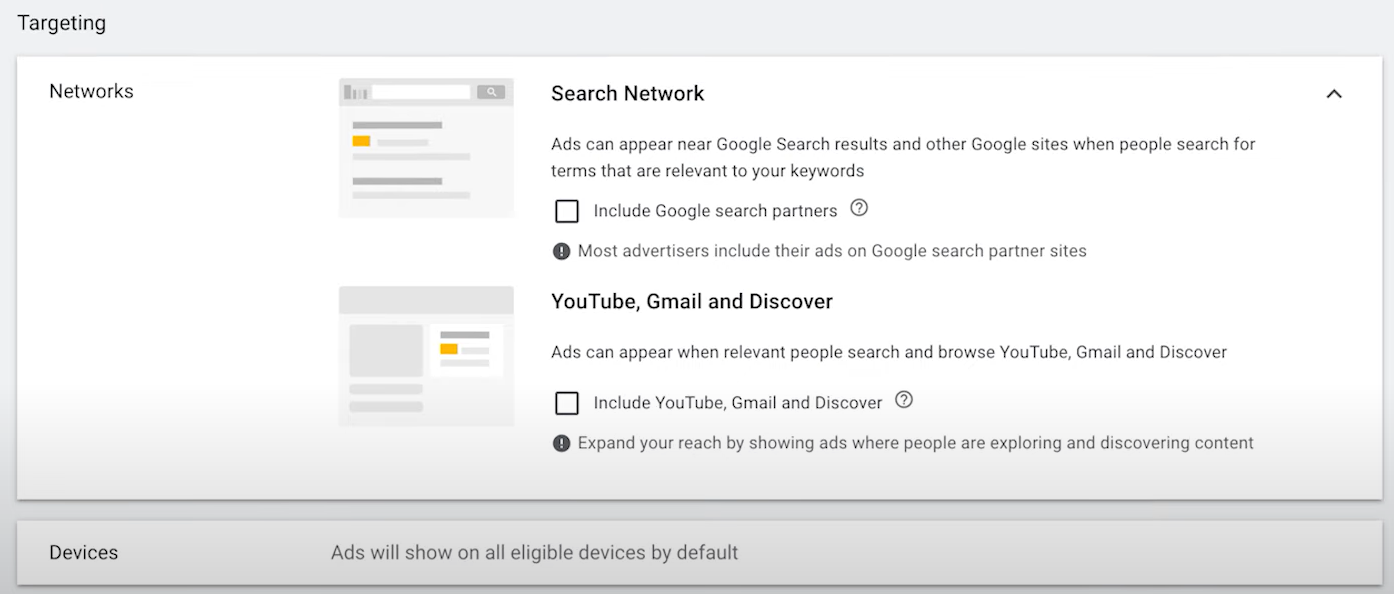Click the Targeting page heading
The image size is (1394, 594).
tap(61, 23)
